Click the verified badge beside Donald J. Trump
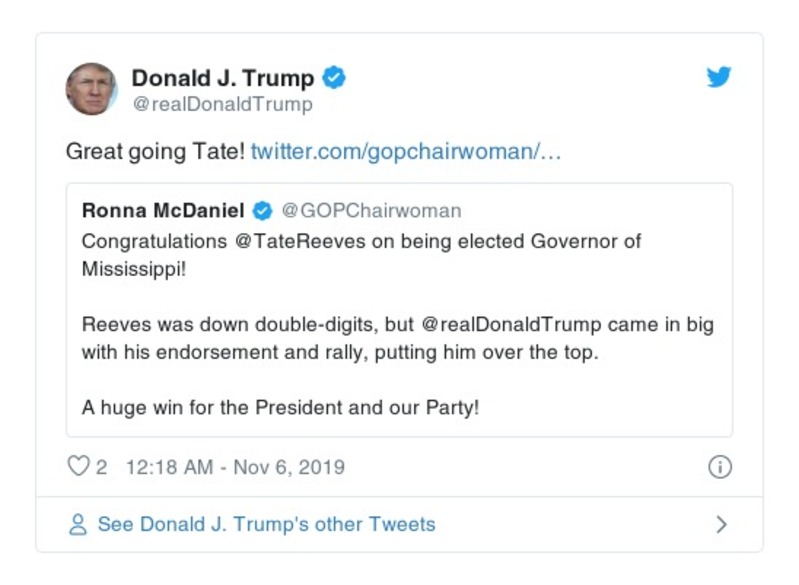Screen dimensions: 799x585 pyautogui.click(x=335, y=78)
